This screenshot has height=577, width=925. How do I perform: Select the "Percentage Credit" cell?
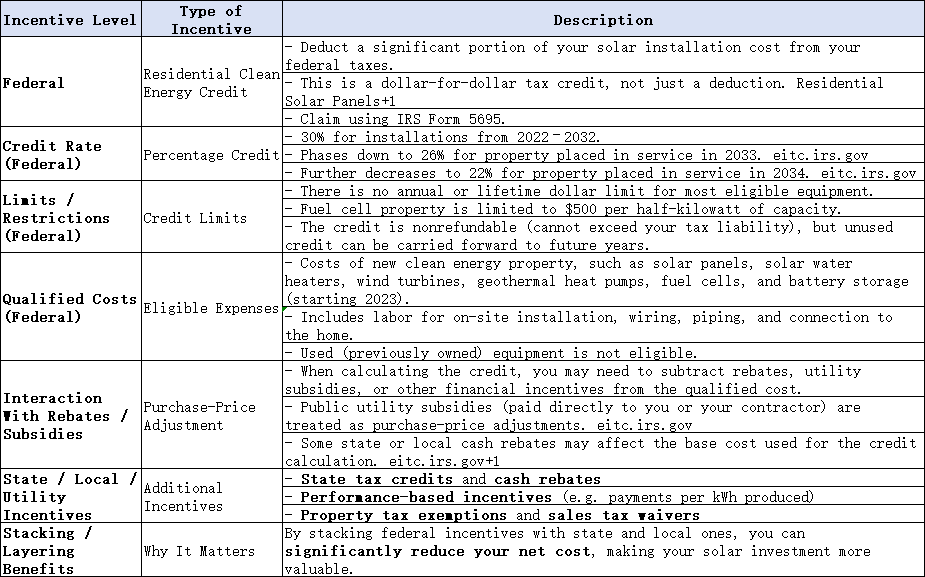click(210, 155)
